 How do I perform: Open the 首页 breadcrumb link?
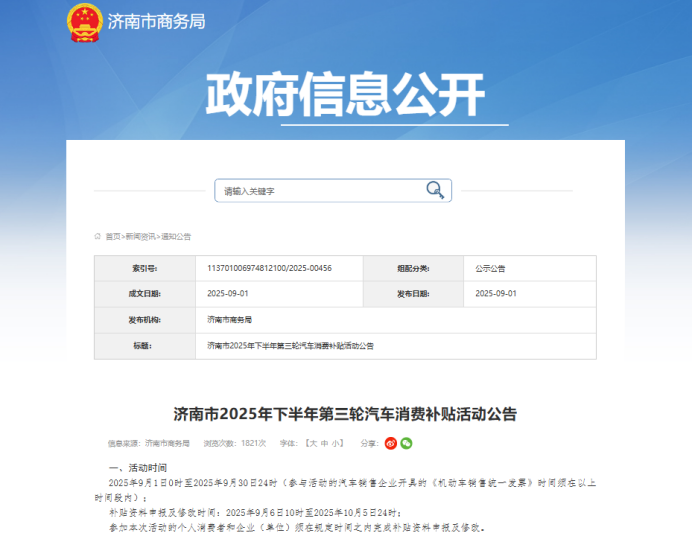click(113, 236)
